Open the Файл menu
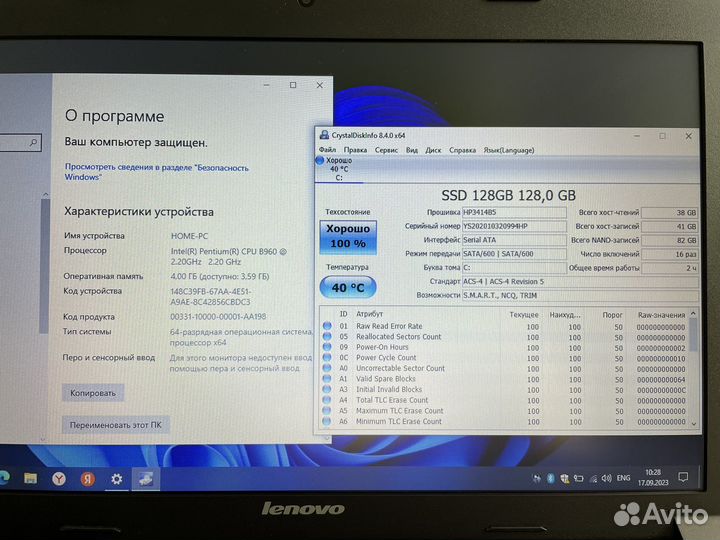The height and width of the screenshot is (540, 720). coord(327,150)
